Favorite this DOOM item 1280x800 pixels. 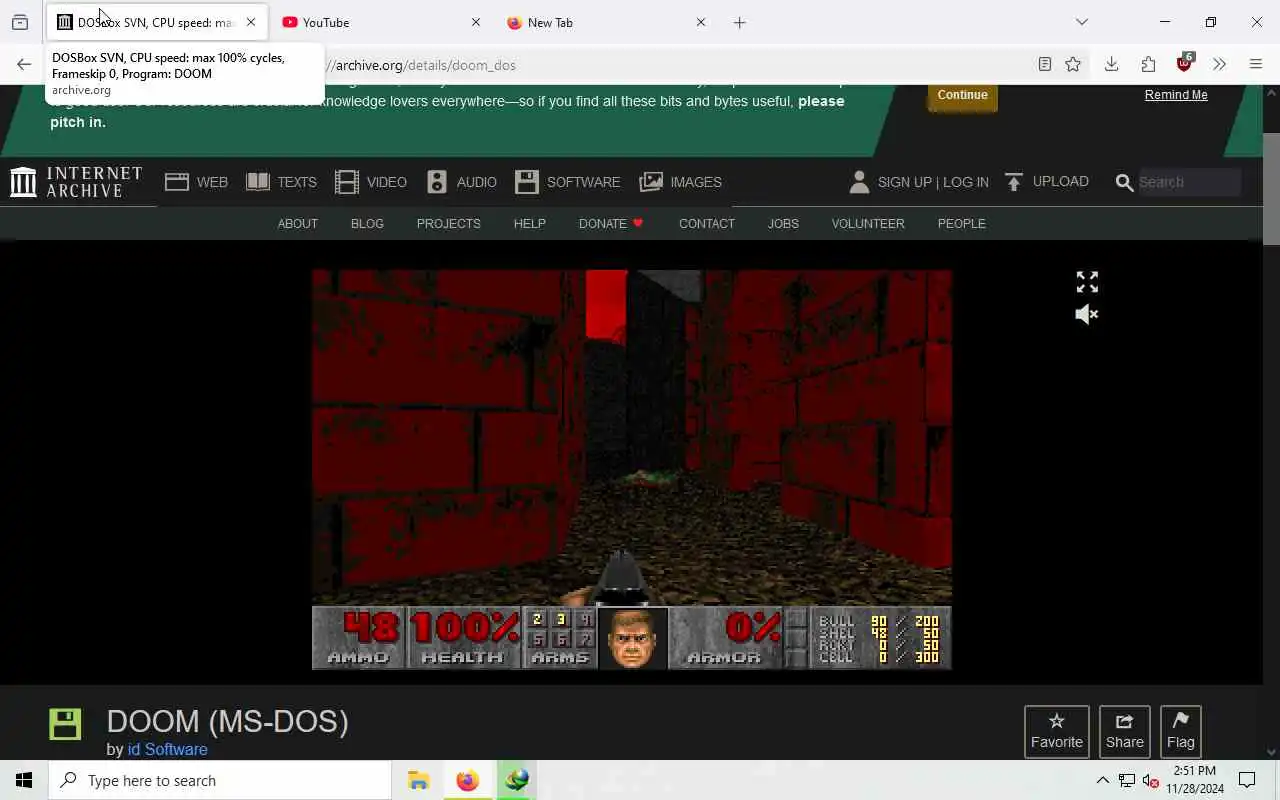pos(1056,732)
